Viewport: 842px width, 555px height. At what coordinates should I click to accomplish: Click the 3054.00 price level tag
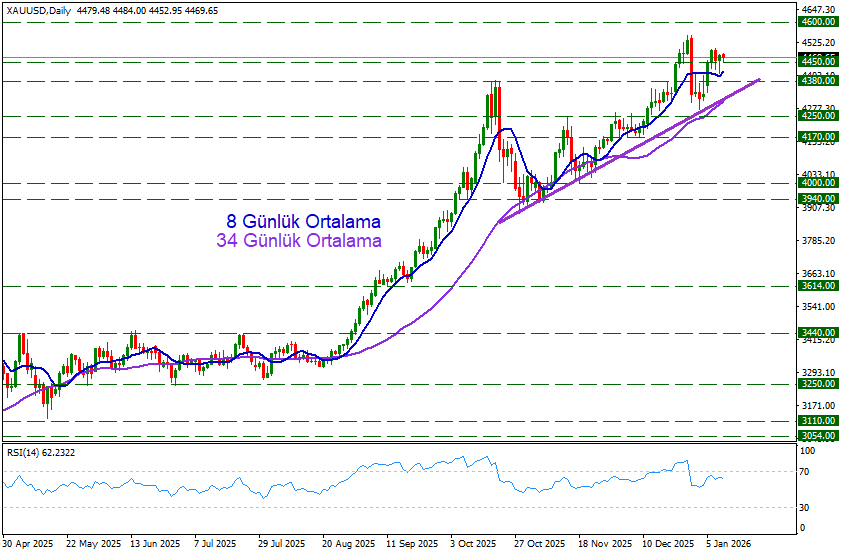[817, 437]
